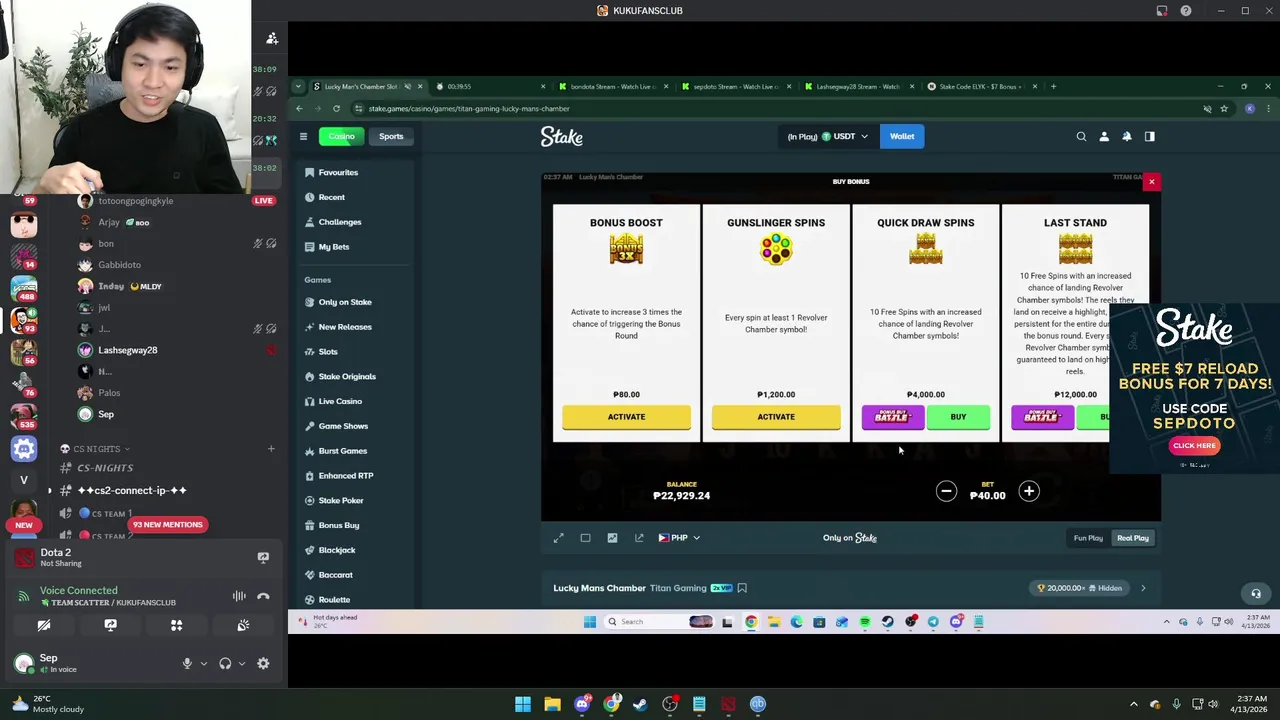The width and height of the screenshot is (1280, 720).
Task: Switch to the bondota Stream browser tab
Action: click(609, 86)
